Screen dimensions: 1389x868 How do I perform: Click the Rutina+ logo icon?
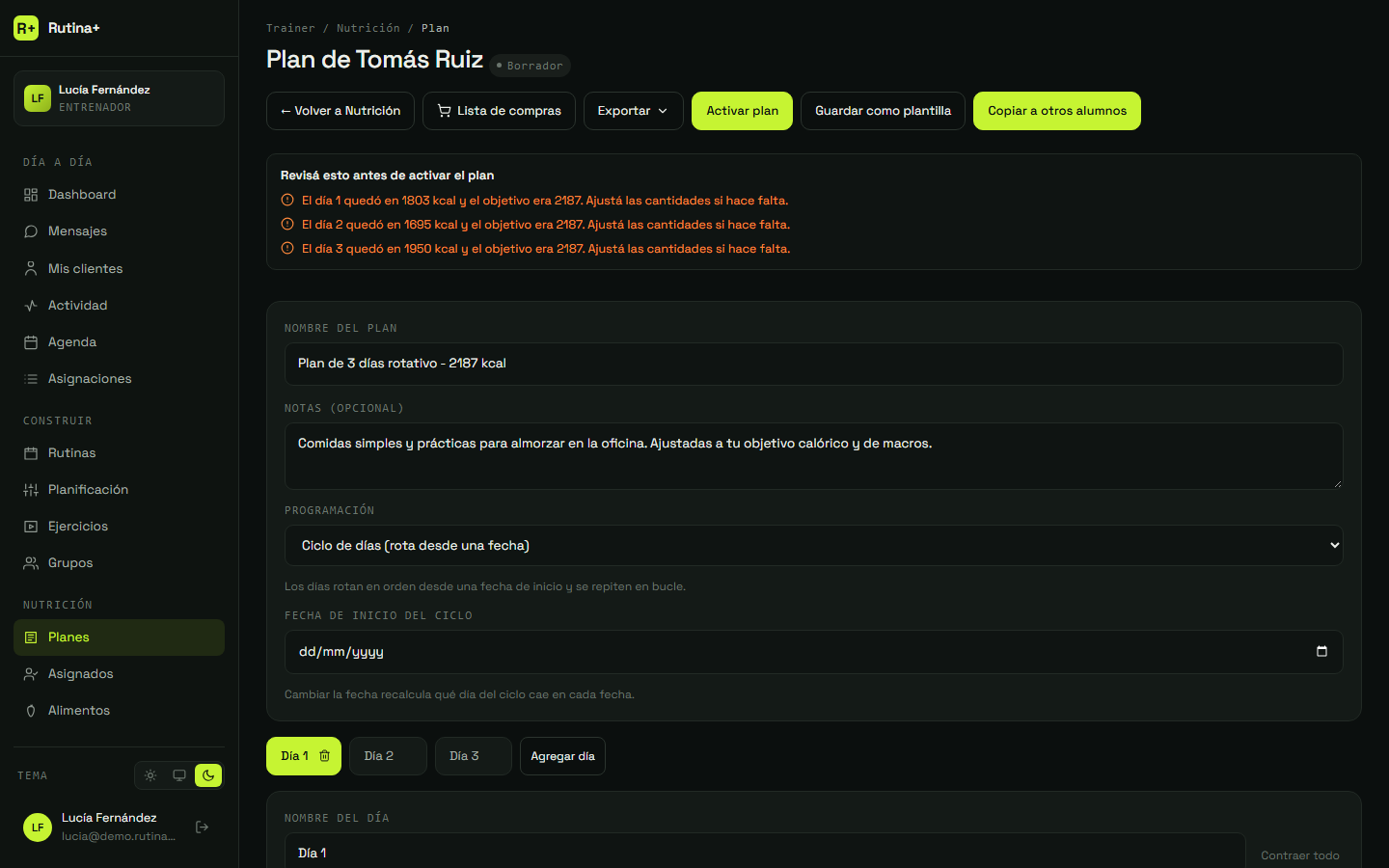coord(26,28)
